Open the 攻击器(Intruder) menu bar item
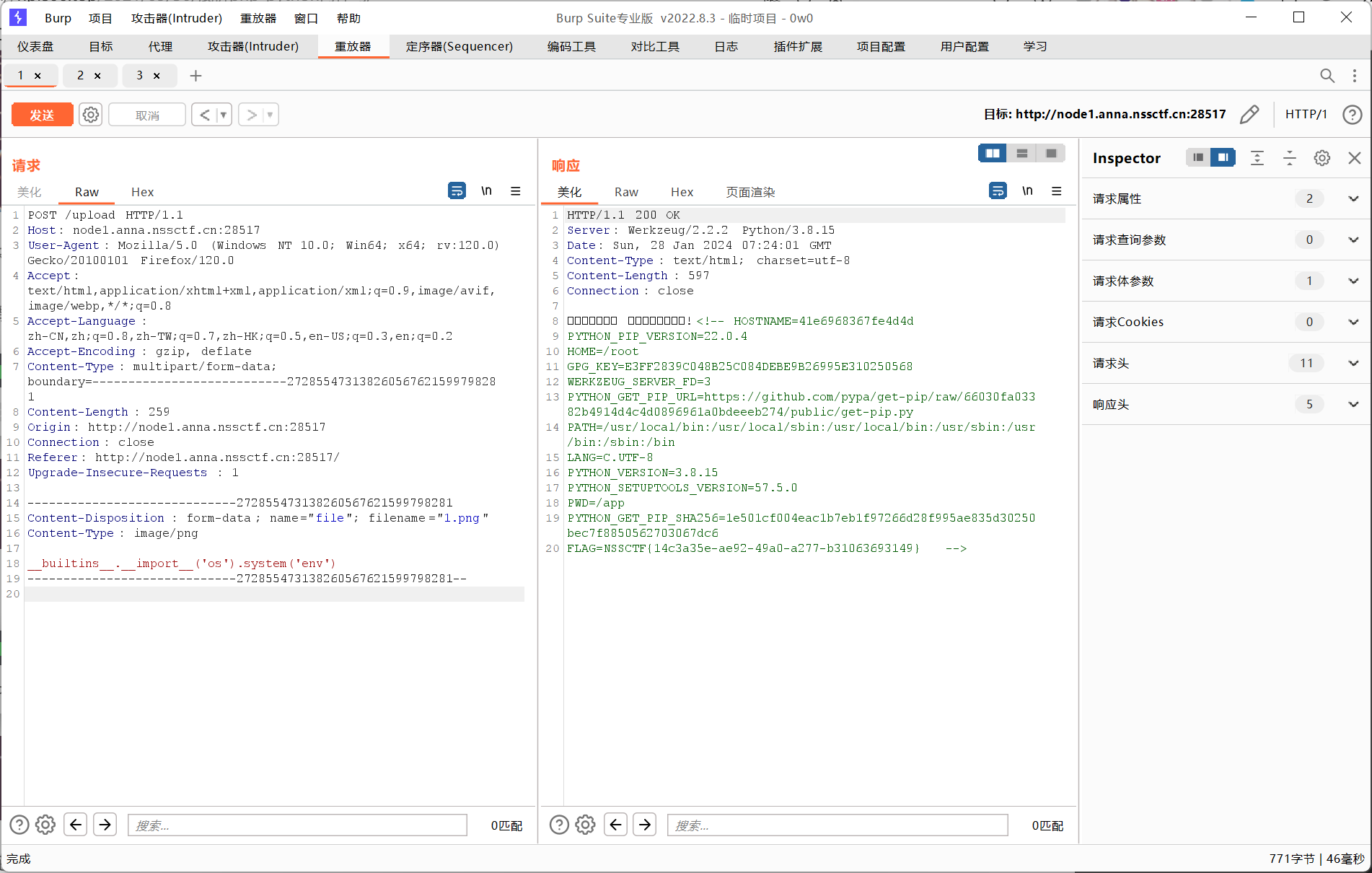 pos(177,18)
